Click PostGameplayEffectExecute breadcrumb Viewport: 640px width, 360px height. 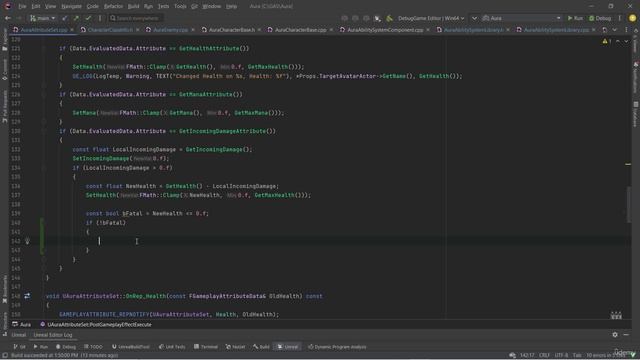(x=96, y=324)
